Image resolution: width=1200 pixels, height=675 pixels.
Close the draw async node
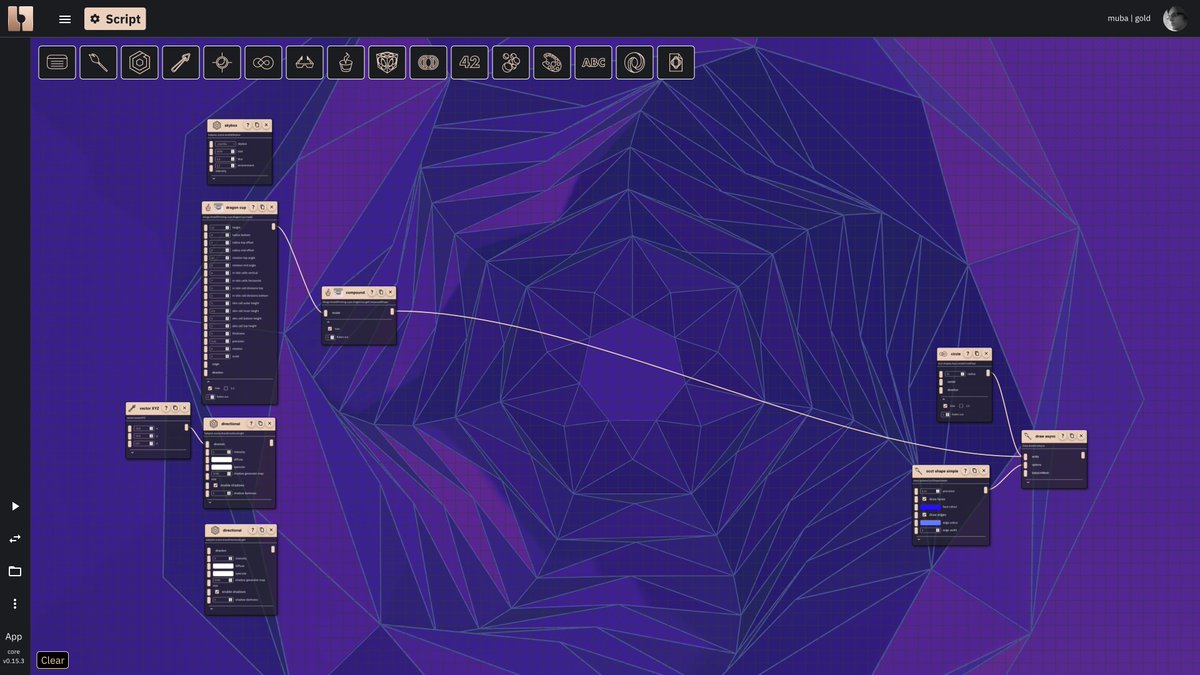pos(1081,436)
